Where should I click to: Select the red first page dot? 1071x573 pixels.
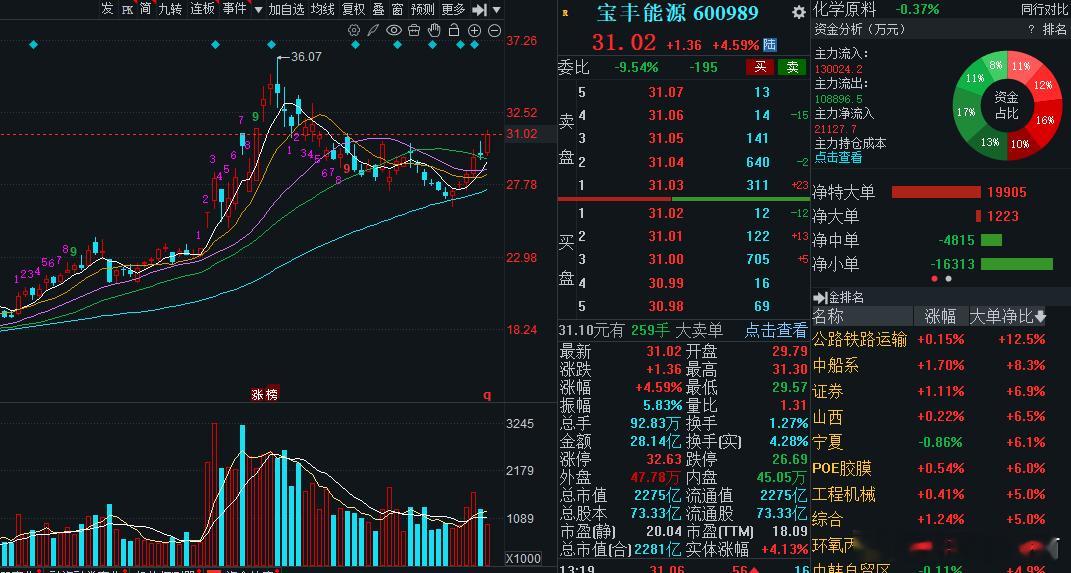click(x=934, y=279)
